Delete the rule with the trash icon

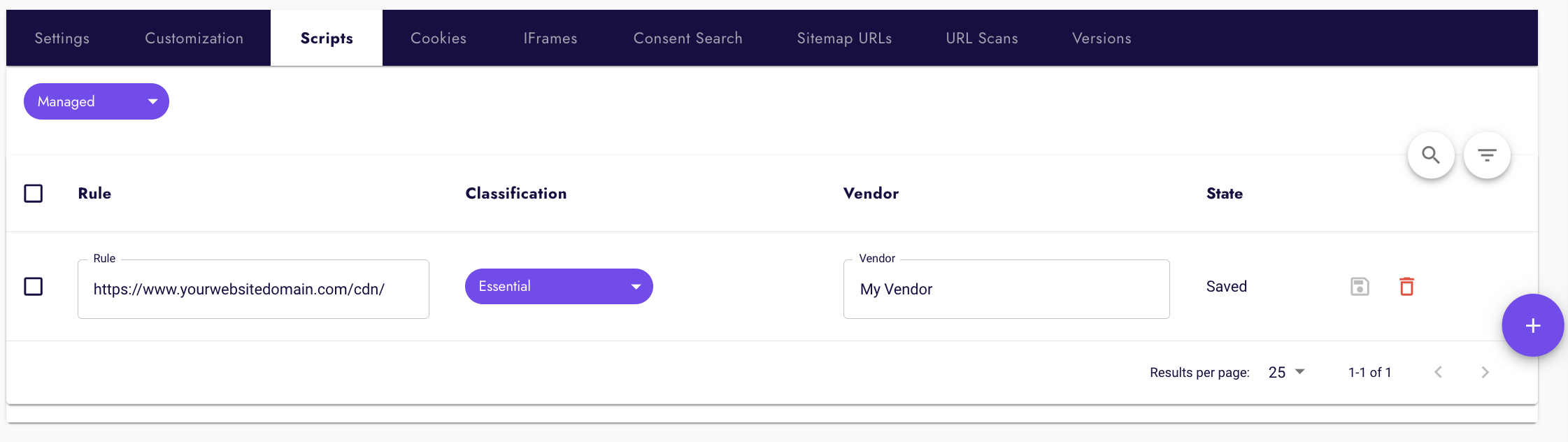point(1406,287)
